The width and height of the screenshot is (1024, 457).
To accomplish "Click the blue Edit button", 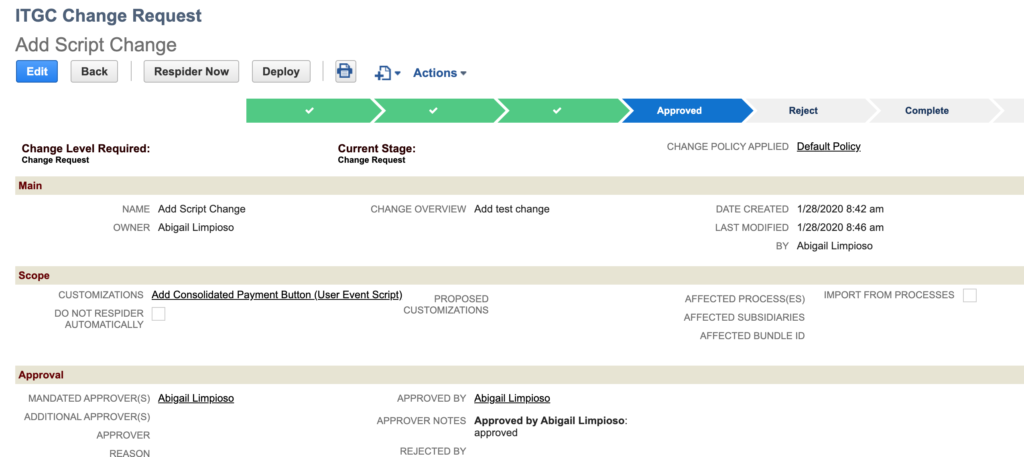I will (x=37, y=72).
